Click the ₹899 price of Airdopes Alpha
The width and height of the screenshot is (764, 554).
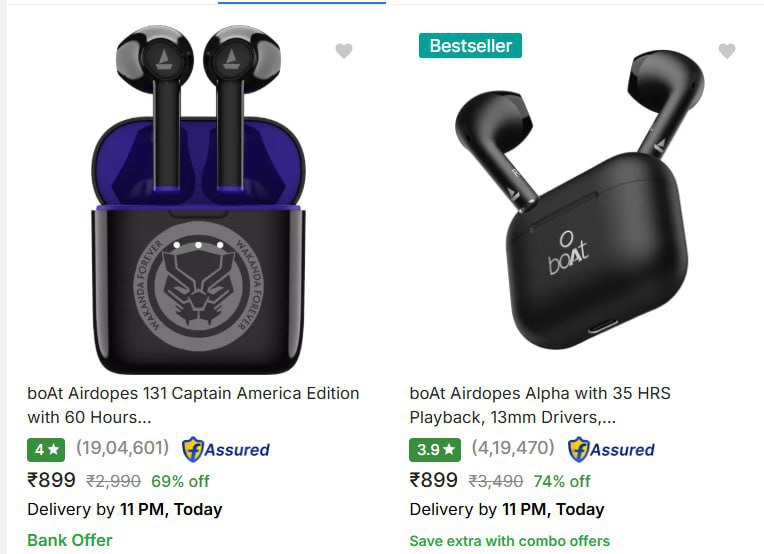click(434, 480)
